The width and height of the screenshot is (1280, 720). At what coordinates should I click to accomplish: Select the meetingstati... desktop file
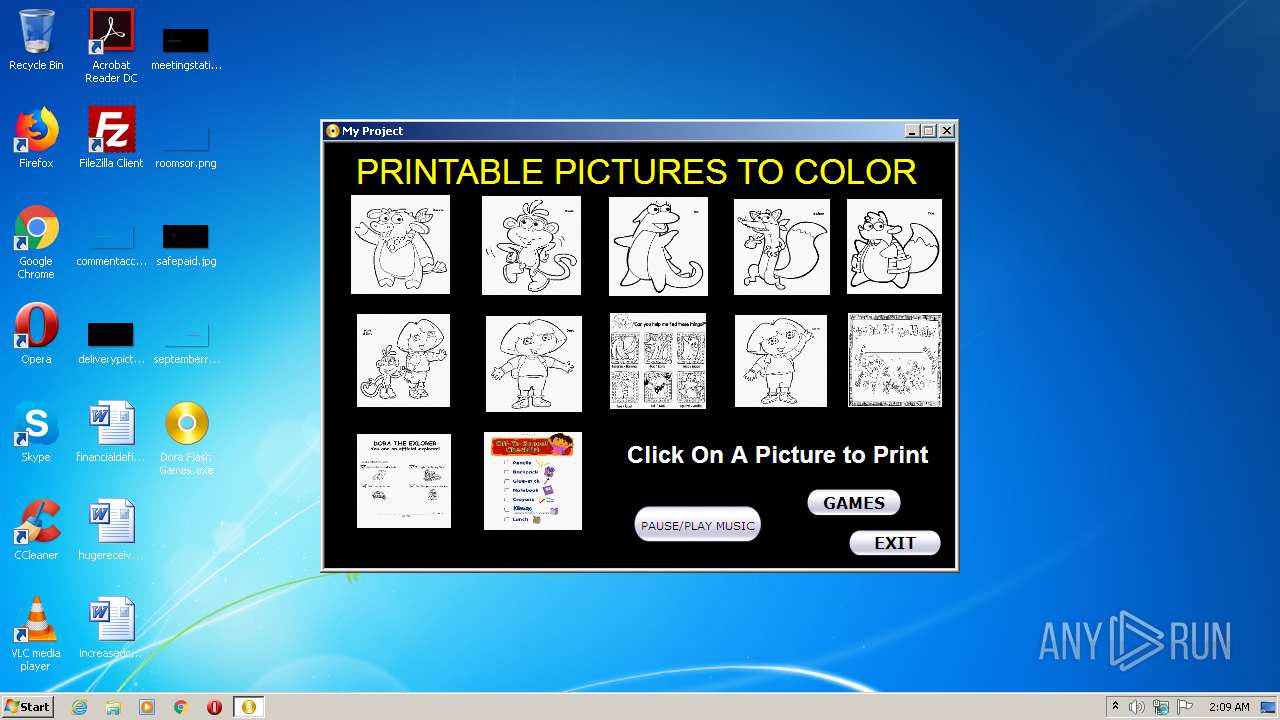click(186, 48)
